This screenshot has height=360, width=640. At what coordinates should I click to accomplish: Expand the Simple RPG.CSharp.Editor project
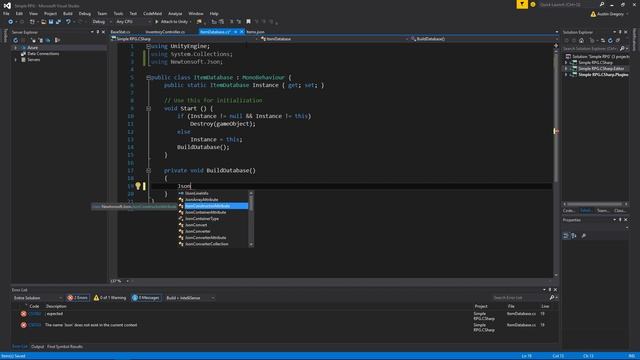point(566,69)
